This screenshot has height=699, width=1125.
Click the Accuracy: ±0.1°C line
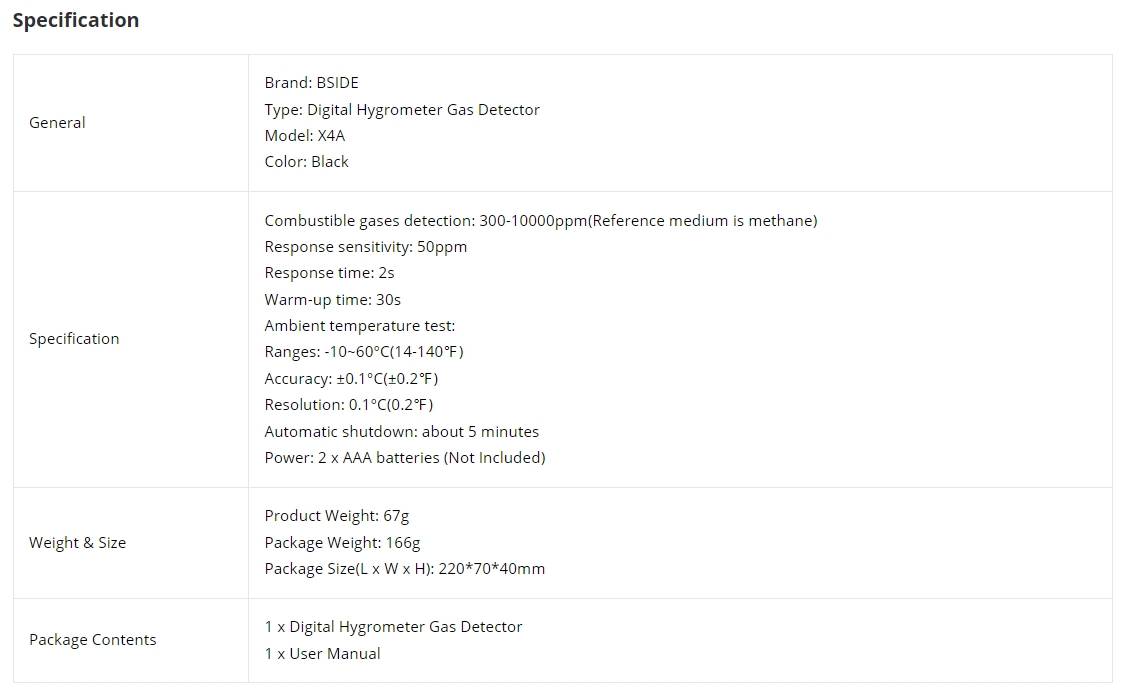point(351,378)
